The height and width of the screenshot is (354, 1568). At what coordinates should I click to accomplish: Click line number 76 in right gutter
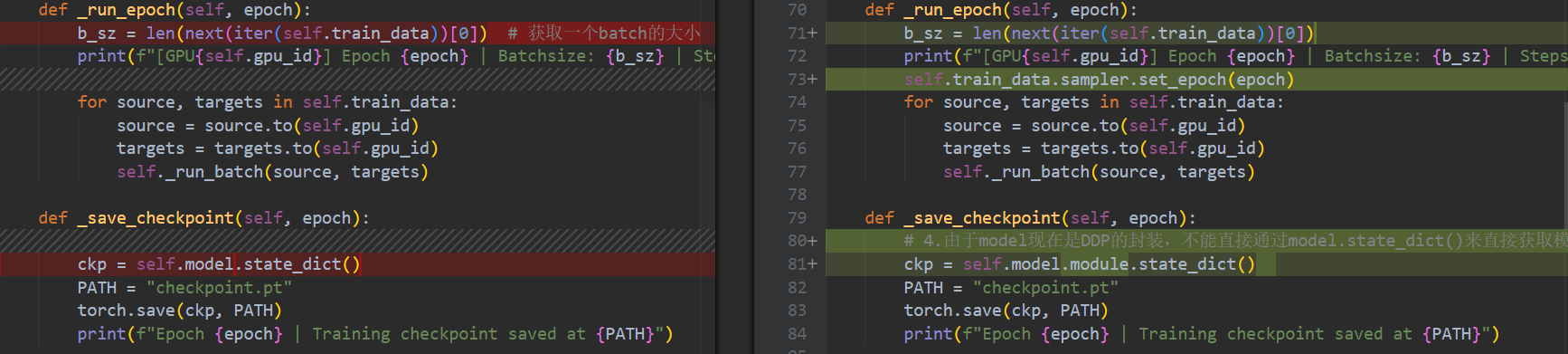pyautogui.click(x=797, y=148)
